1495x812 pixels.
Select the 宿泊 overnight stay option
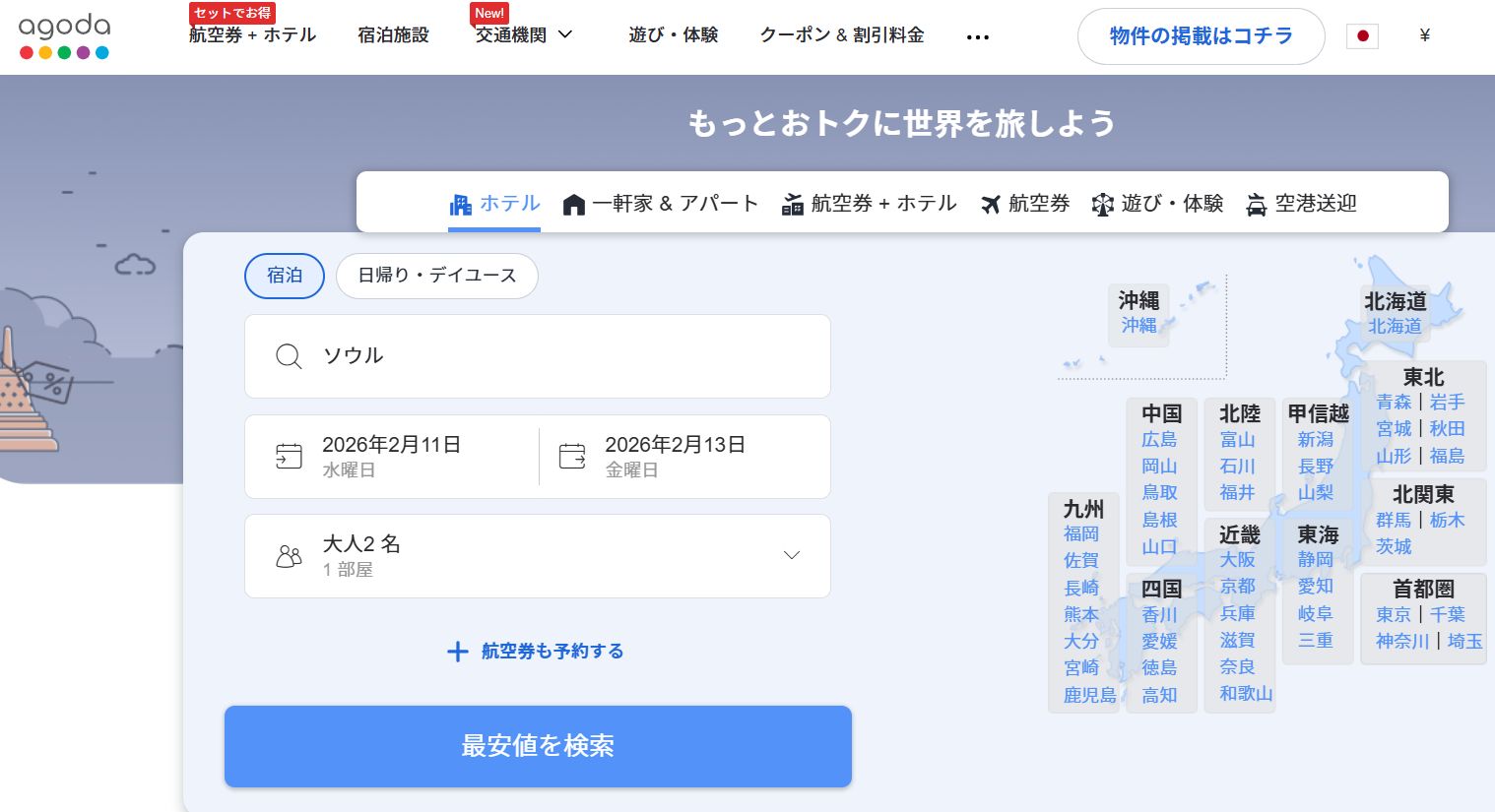click(x=284, y=276)
